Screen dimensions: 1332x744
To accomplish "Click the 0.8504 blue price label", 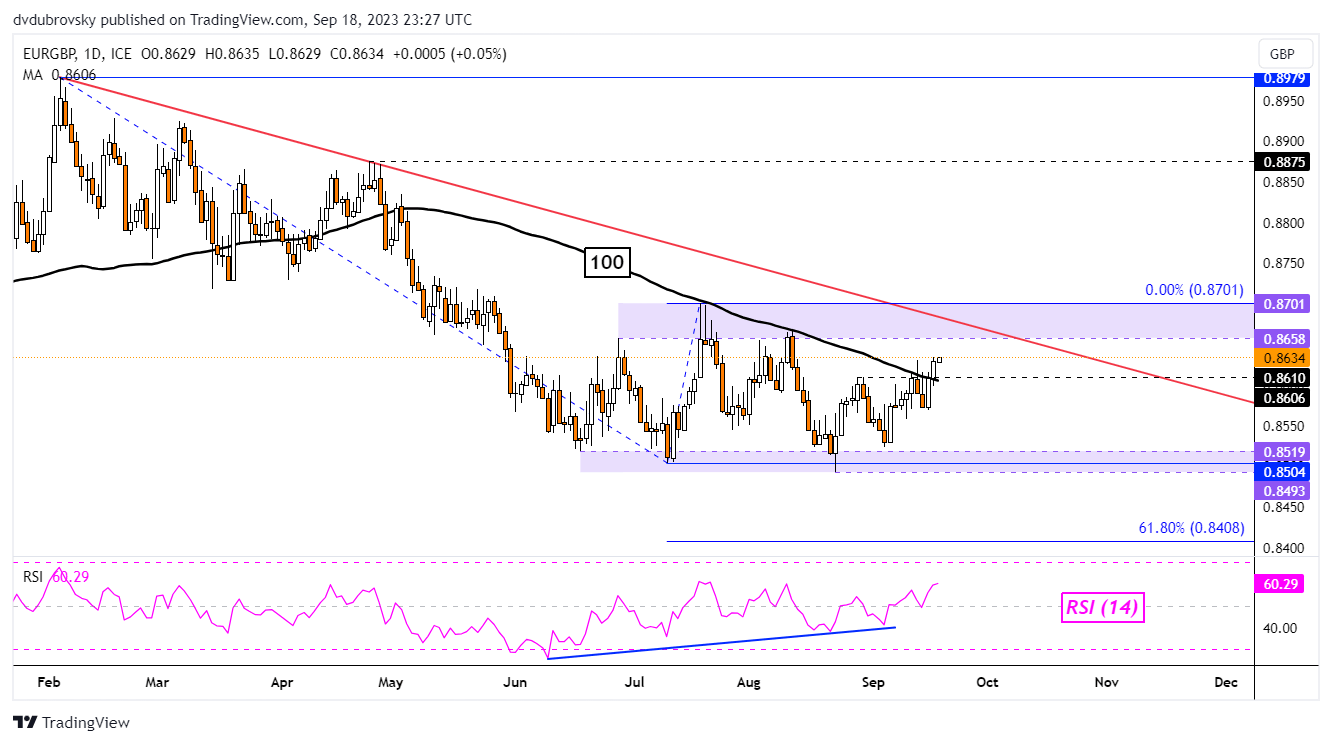I will click(1281, 470).
